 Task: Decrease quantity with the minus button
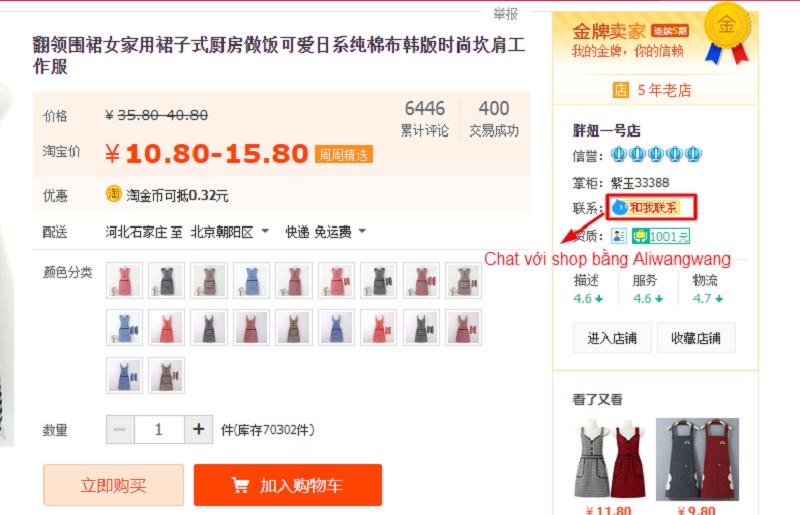point(120,430)
